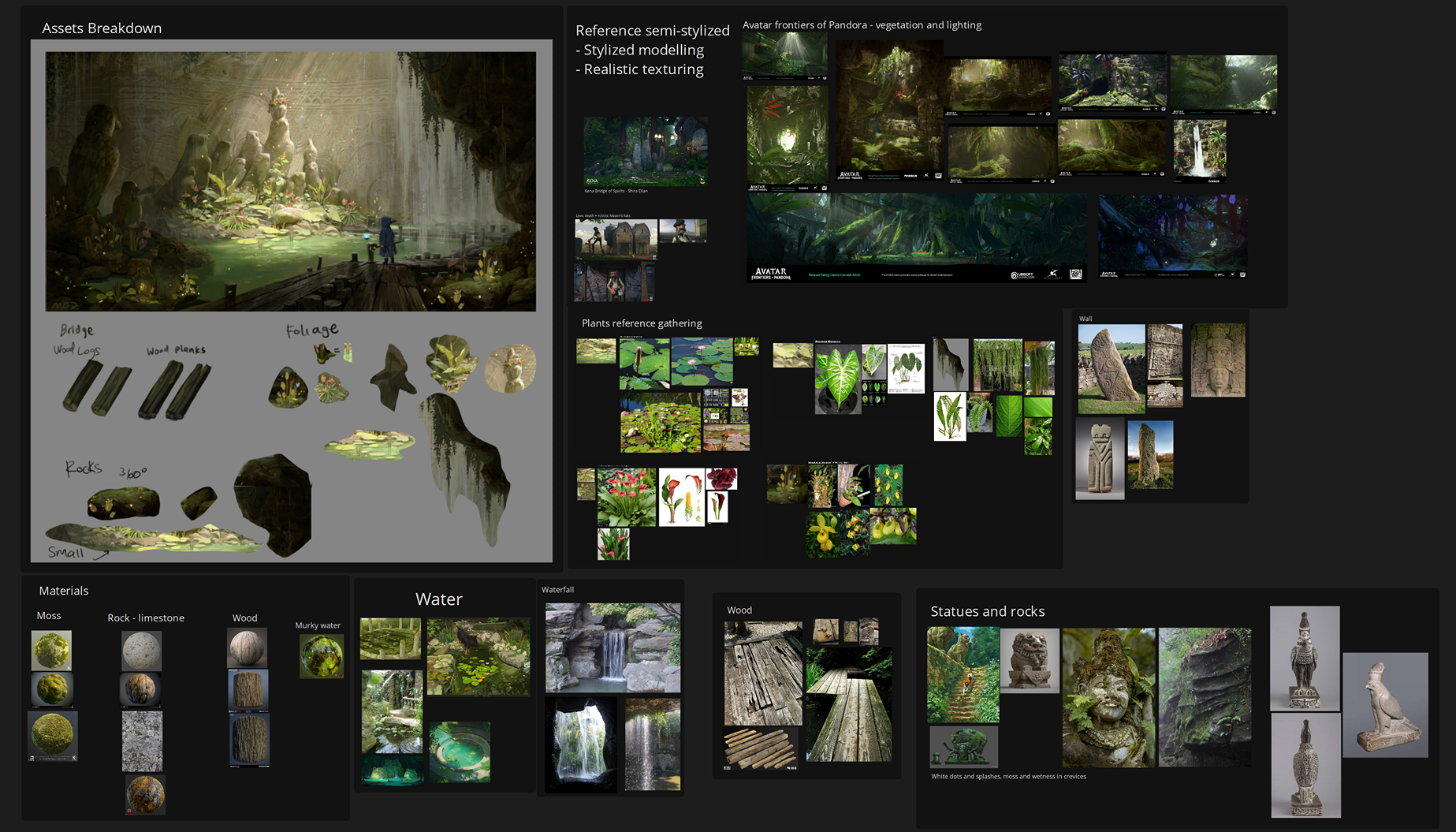Select the handwritten "Wood planks" label
1456x832 pixels.
(176, 349)
